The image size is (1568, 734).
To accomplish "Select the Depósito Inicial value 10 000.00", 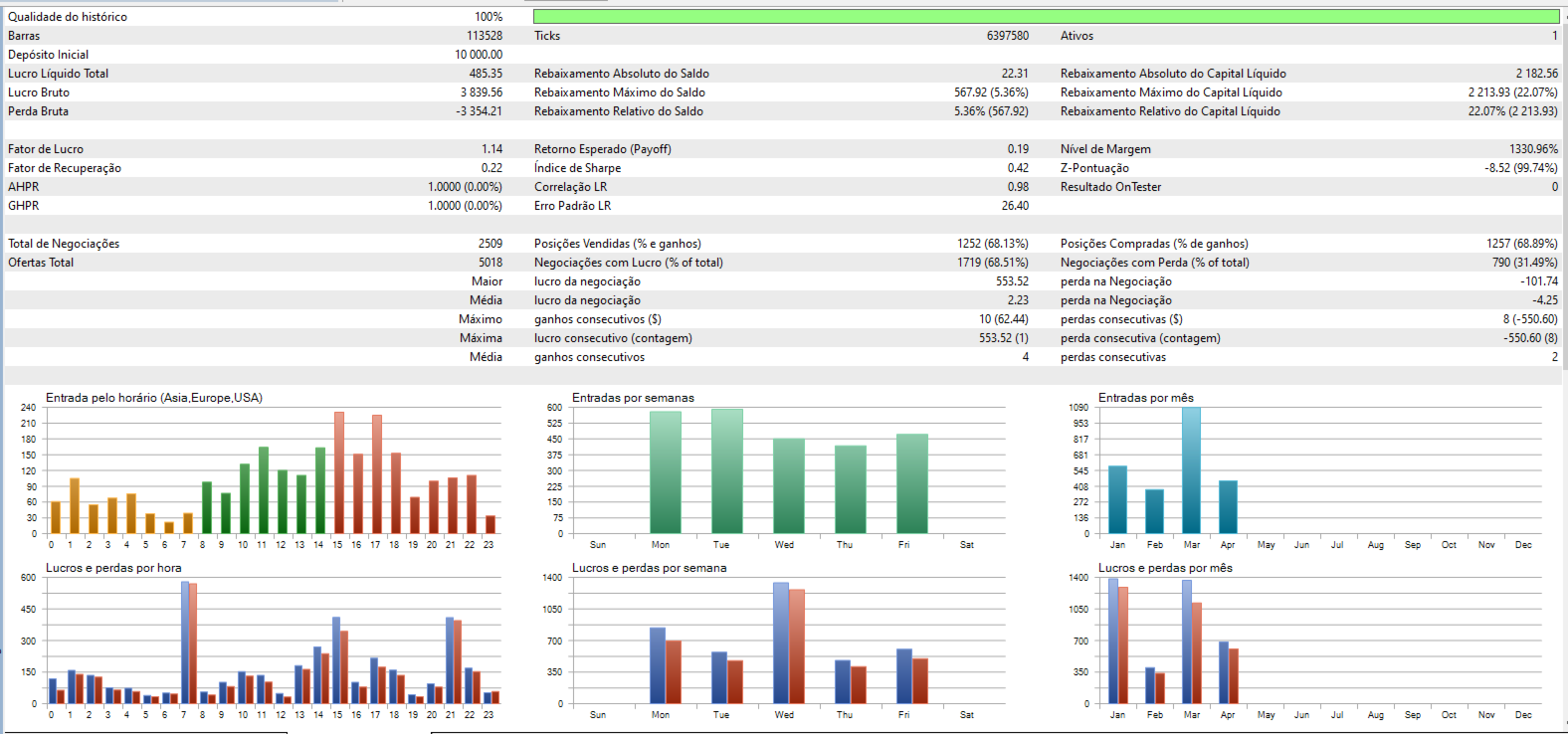I will [479, 55].
